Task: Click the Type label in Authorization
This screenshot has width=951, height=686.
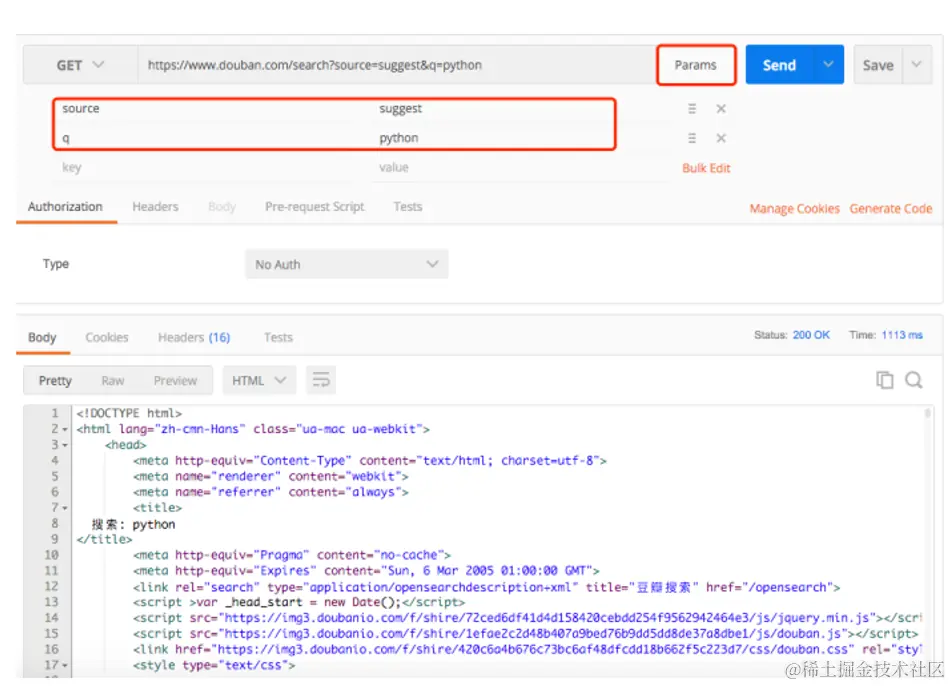Action: pos(56,264)
